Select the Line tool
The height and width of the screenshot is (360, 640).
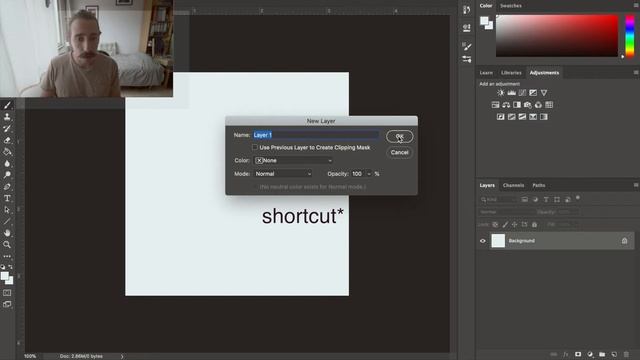tap(7, 221)
